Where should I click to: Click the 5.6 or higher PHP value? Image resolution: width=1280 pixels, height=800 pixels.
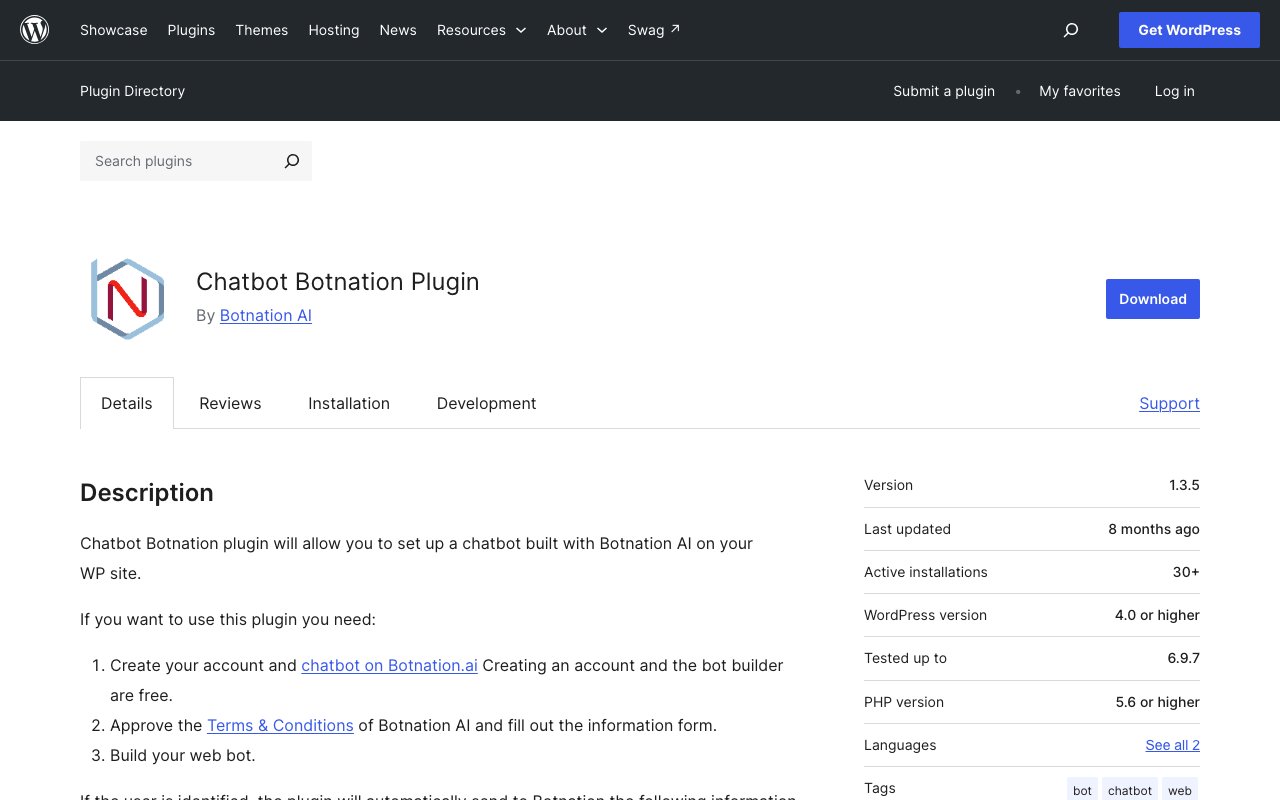tap(1158, 702)
